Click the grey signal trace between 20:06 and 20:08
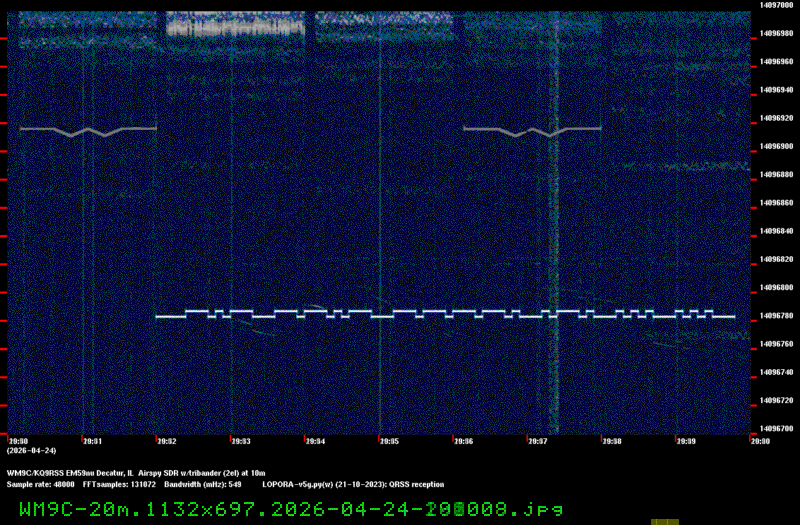 (x=532, y=132)
